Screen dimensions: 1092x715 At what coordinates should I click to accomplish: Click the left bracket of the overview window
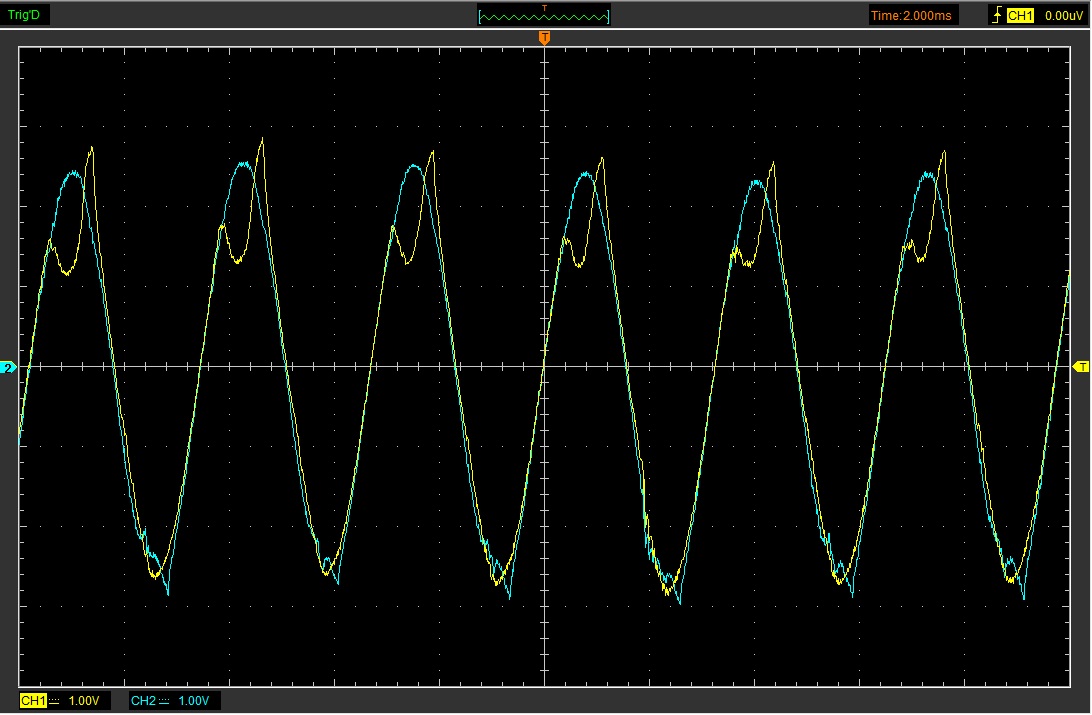pyautogui.click(x=481, y=17)
